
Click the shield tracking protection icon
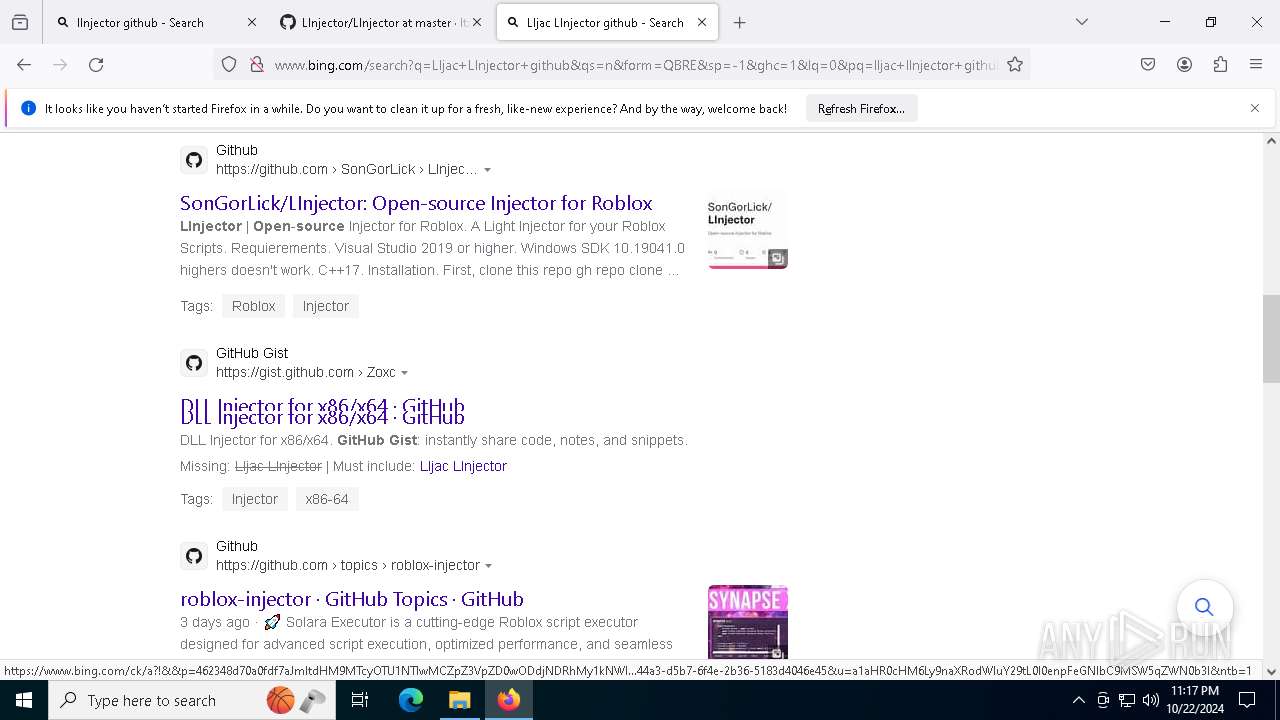(229, 64)
